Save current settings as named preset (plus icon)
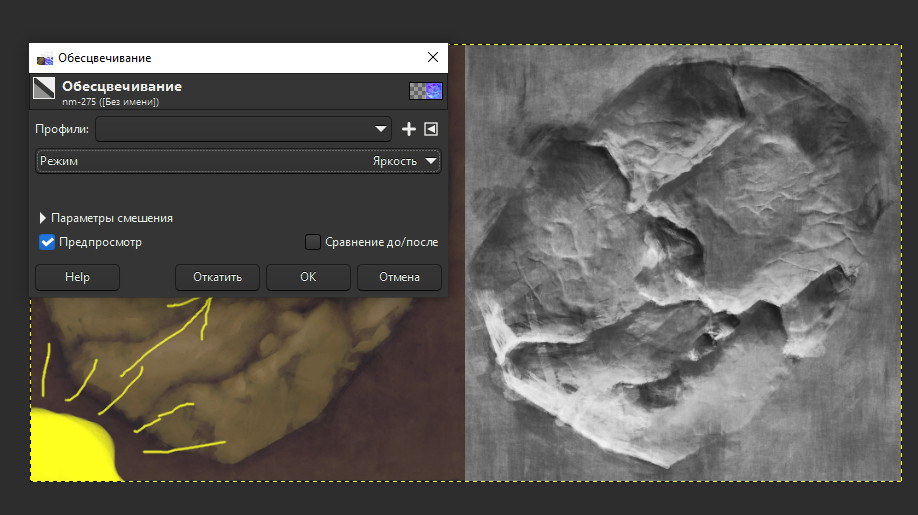The image size is (918, 515). click(x=409, y=129)
